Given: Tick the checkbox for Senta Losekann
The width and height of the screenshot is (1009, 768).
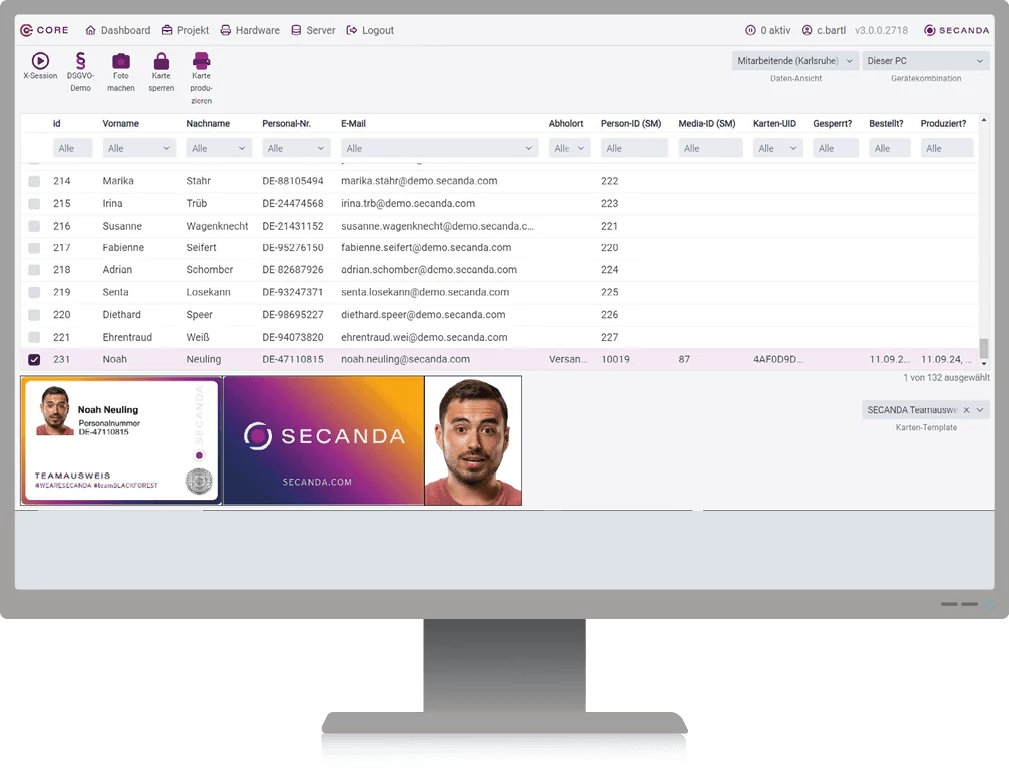Looking at the screenshot, I should [x=34, y=292].
